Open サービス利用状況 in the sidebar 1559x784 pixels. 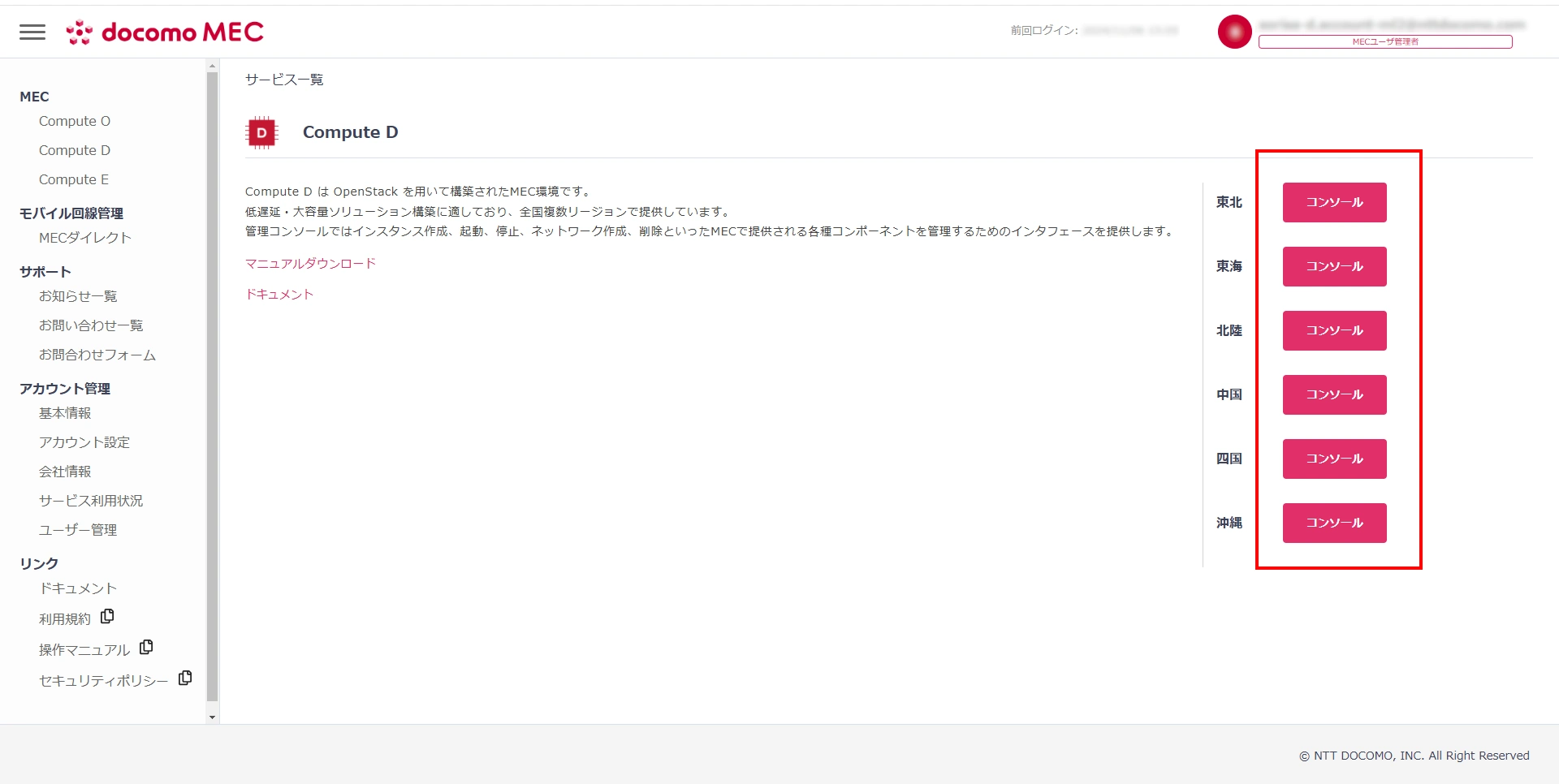[91, 501]
